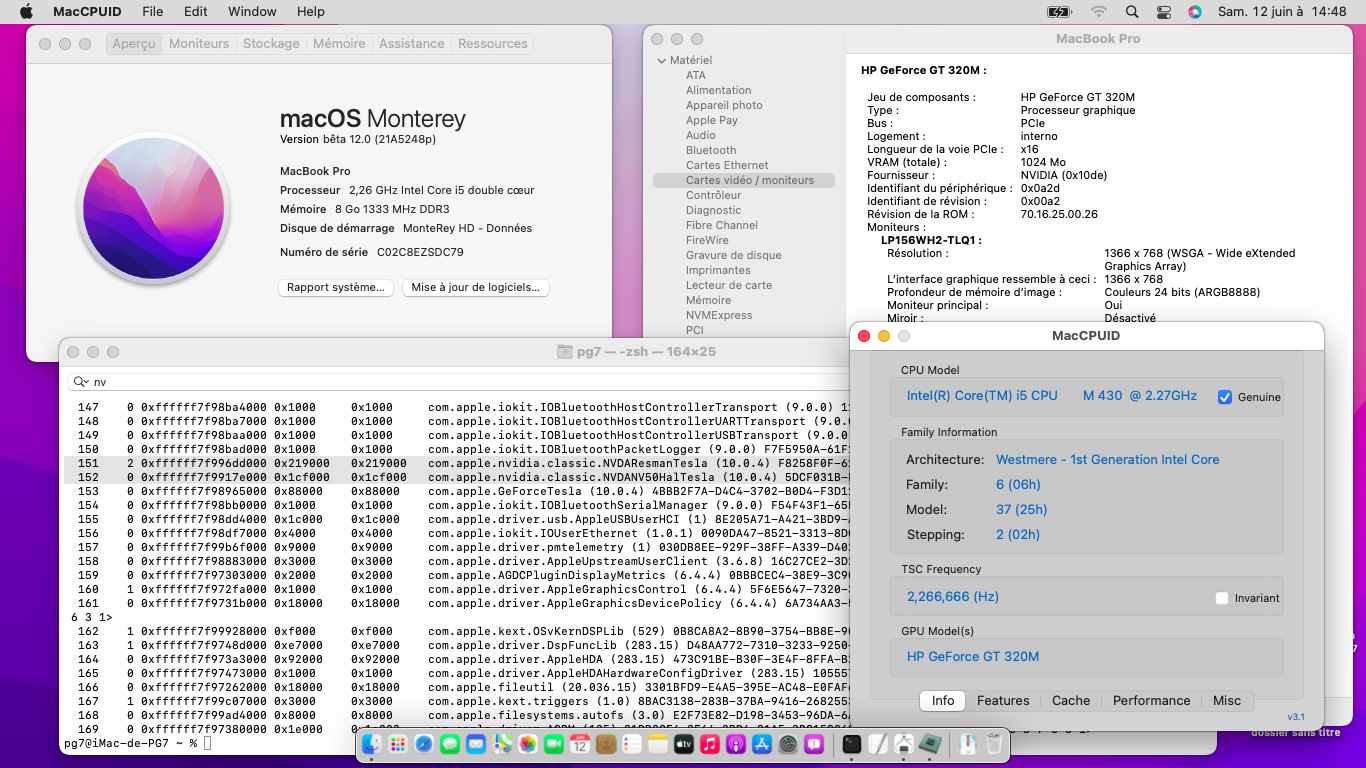Toggle the Genuine checkbox in MacCPUID
Image resolution: width=1366 pixels, height=768 pixels.
pos(1225,397)
